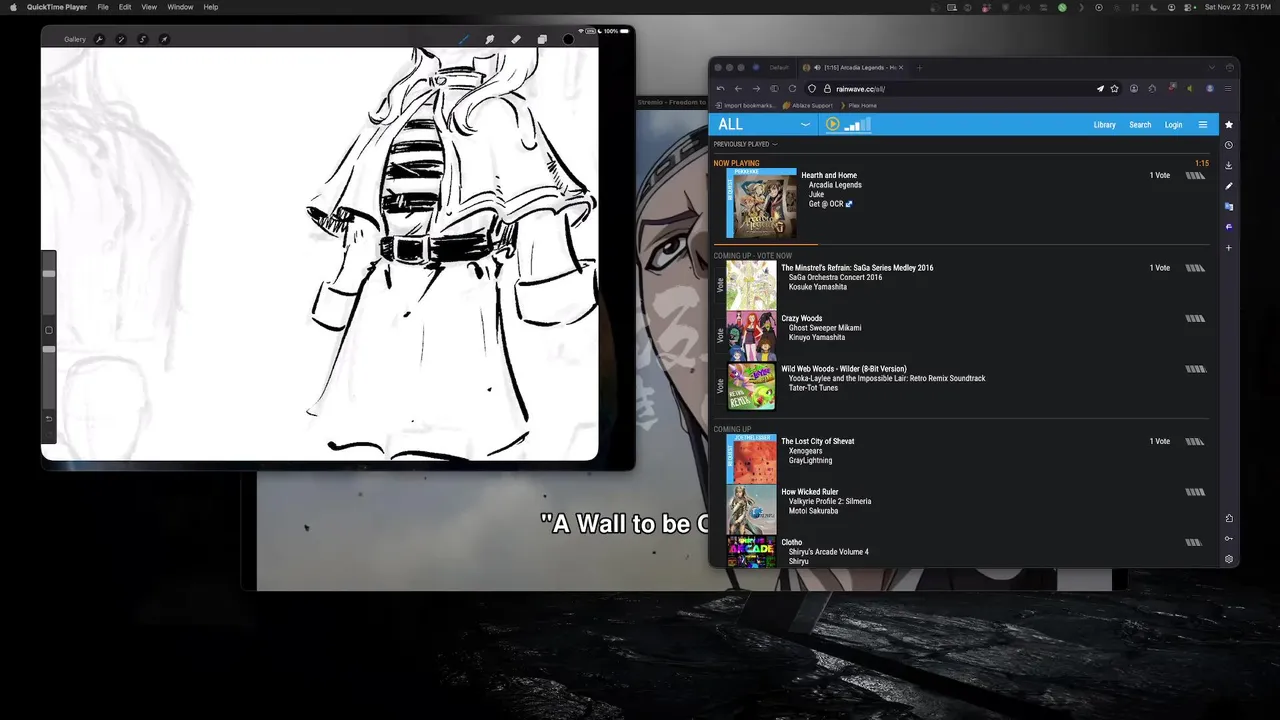Screen dimensions: 1280x720
Task: Click Xenogears album name
Action: pos(806,451)
